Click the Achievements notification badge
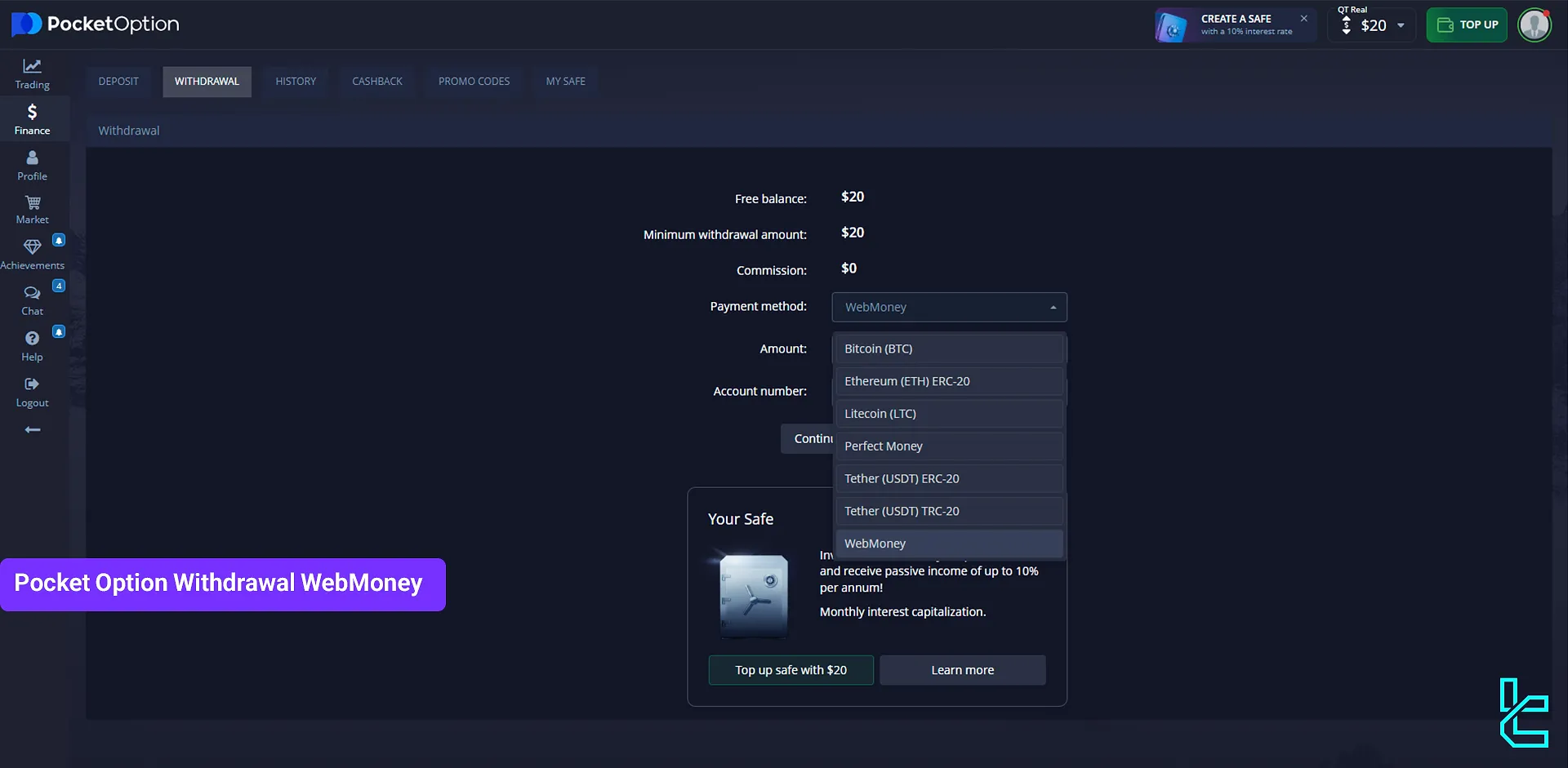The image size is (1568, 768). point(59,240)
